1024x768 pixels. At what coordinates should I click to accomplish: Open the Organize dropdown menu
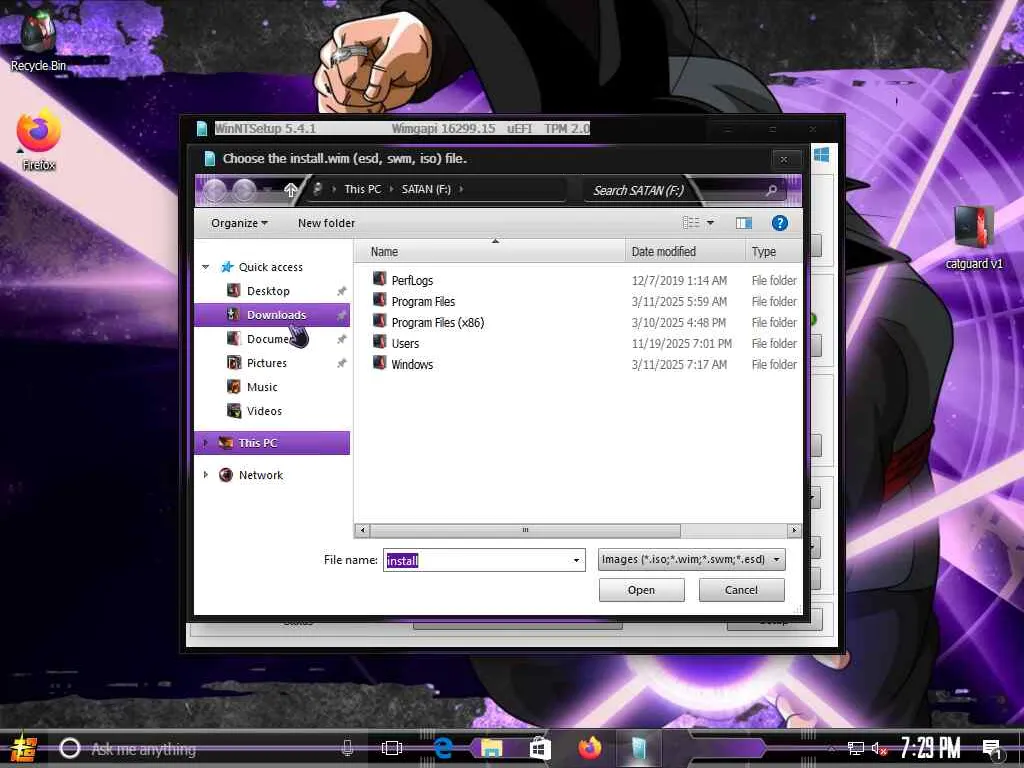click(x=239, y=223)
